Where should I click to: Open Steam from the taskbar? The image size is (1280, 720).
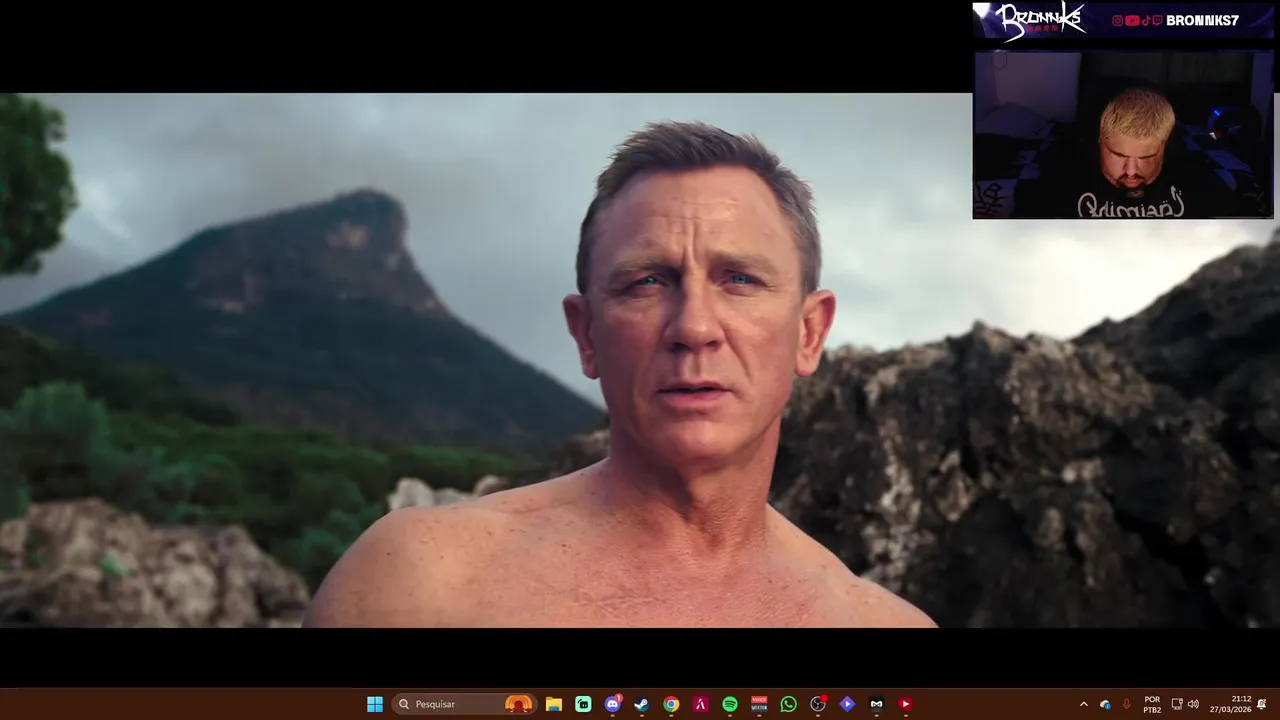641,704
